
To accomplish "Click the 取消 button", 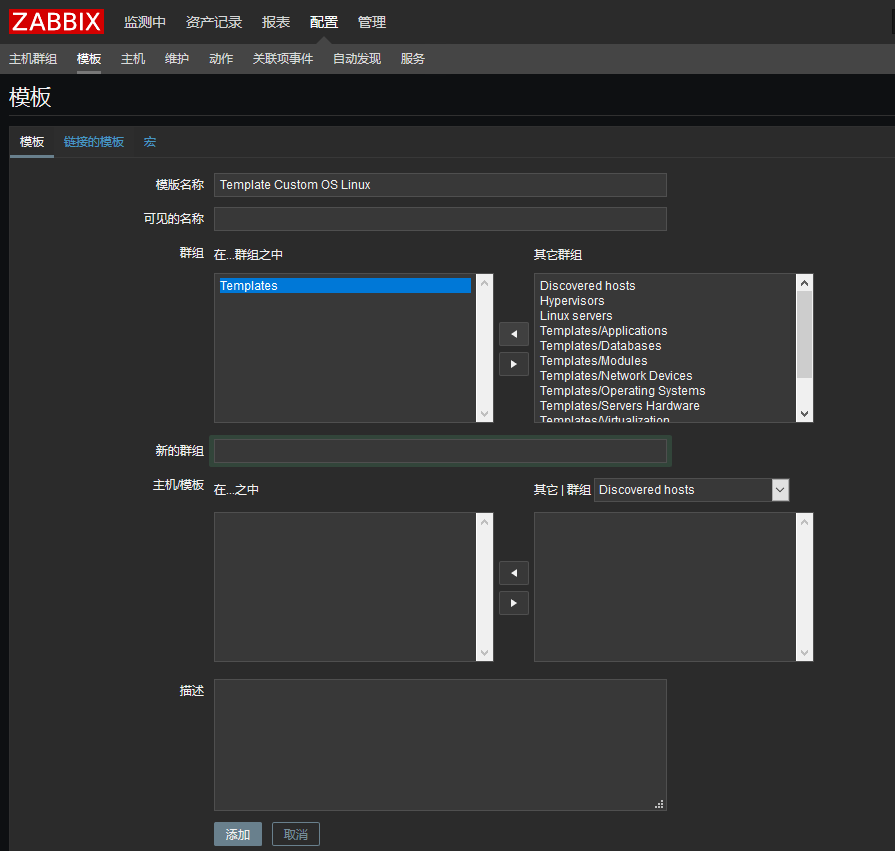I will point(296,834).
